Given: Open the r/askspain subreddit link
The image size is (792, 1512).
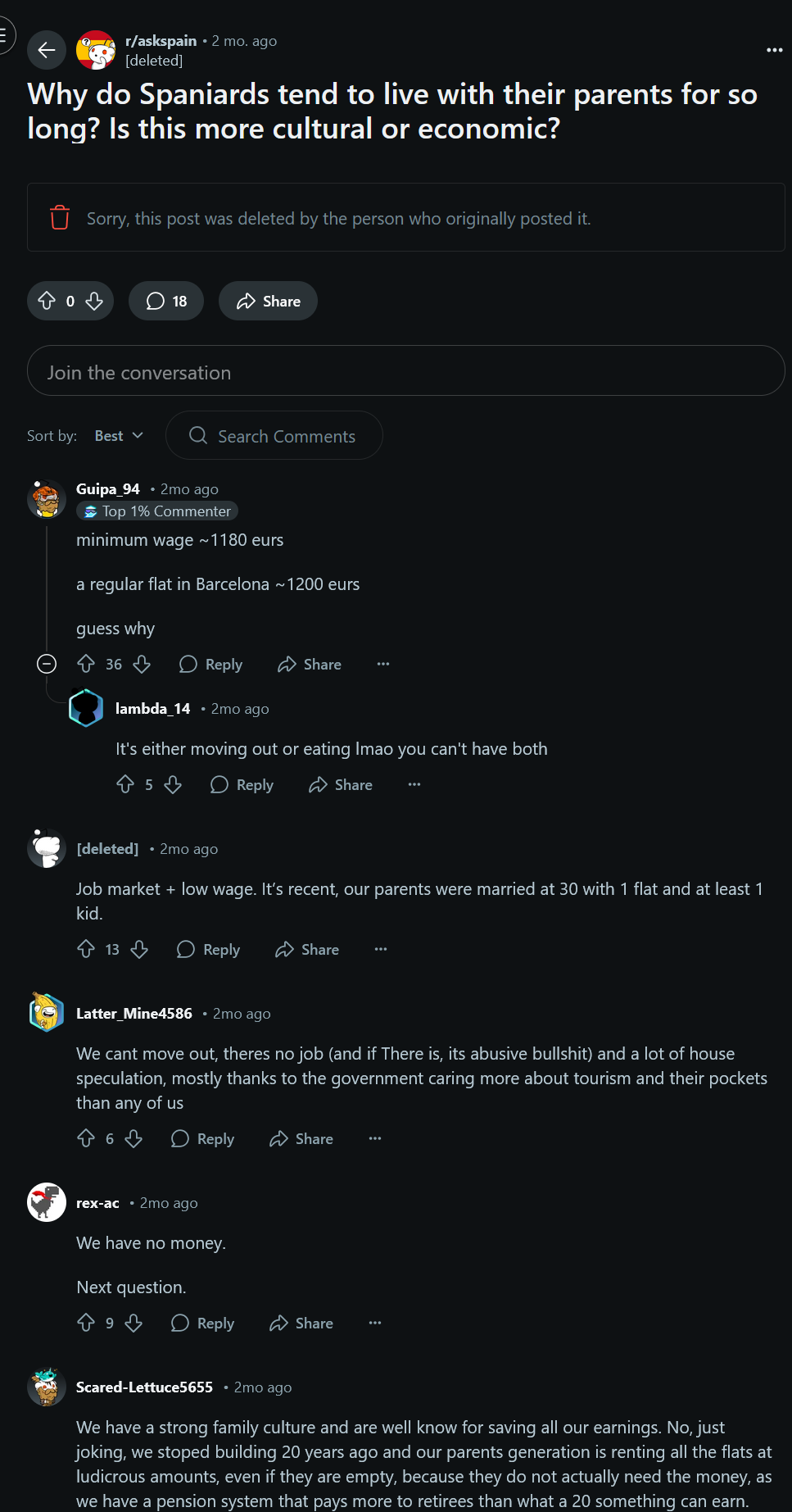Looking at the screenshot, I should point(161,41).
